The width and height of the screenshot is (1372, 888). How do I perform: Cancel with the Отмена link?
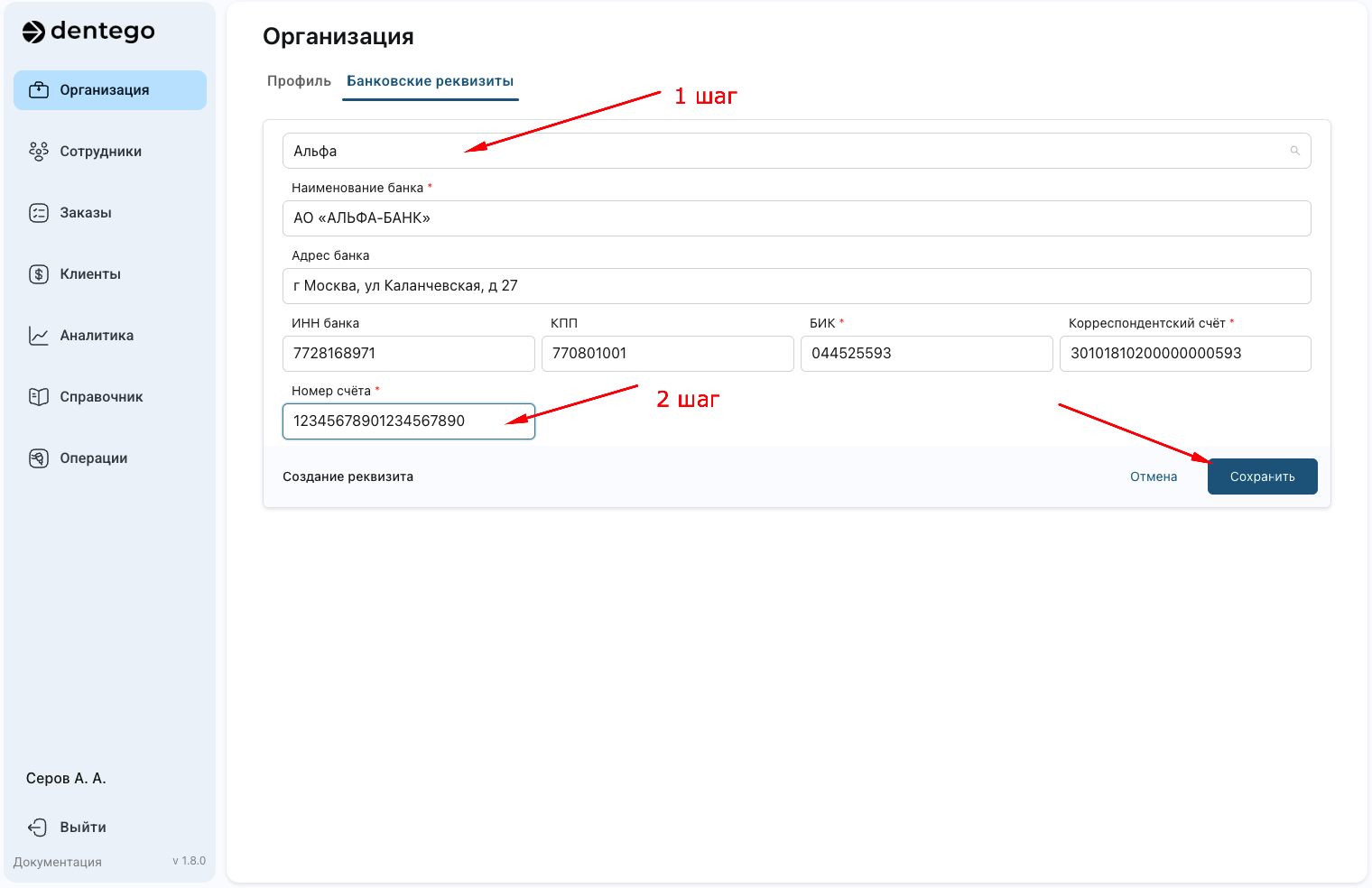point(1154,476)
